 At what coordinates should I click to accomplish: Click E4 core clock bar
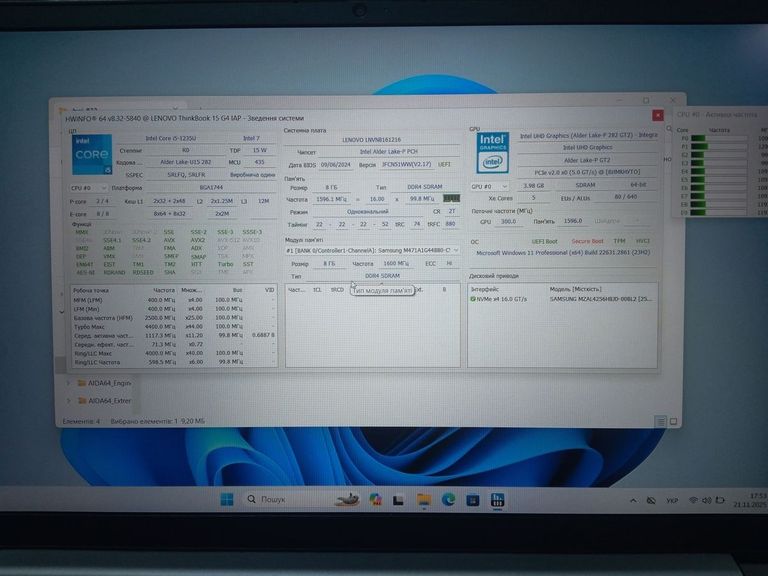[719, 171]
